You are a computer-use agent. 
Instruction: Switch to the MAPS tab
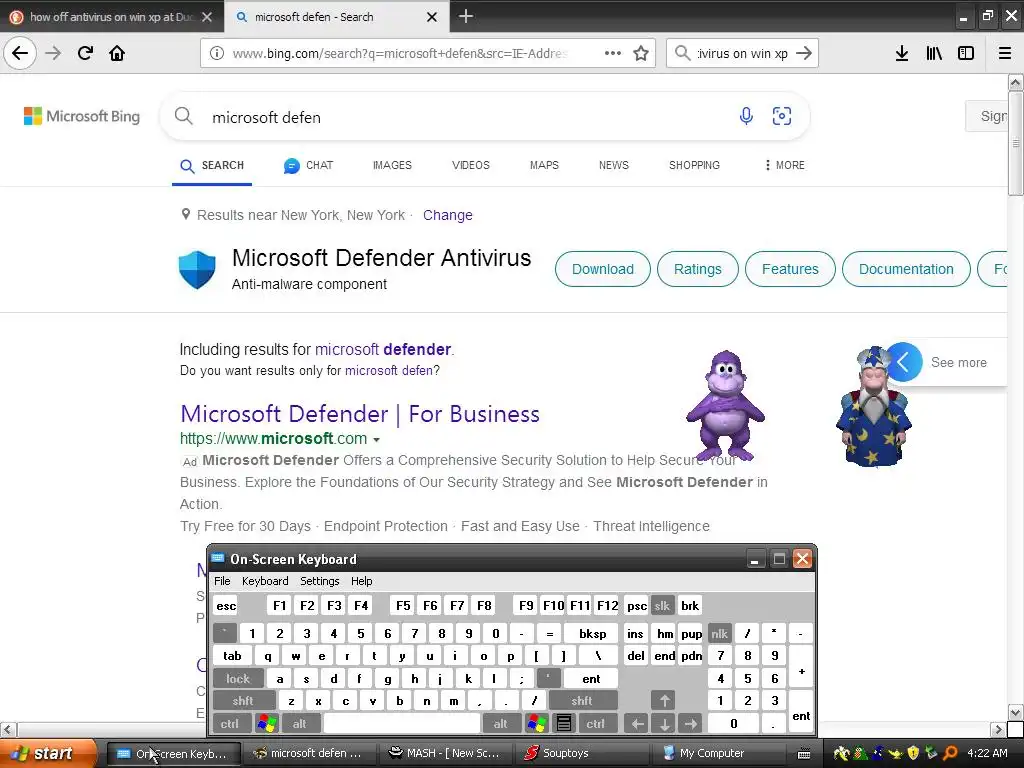click(x=544, y=165)
